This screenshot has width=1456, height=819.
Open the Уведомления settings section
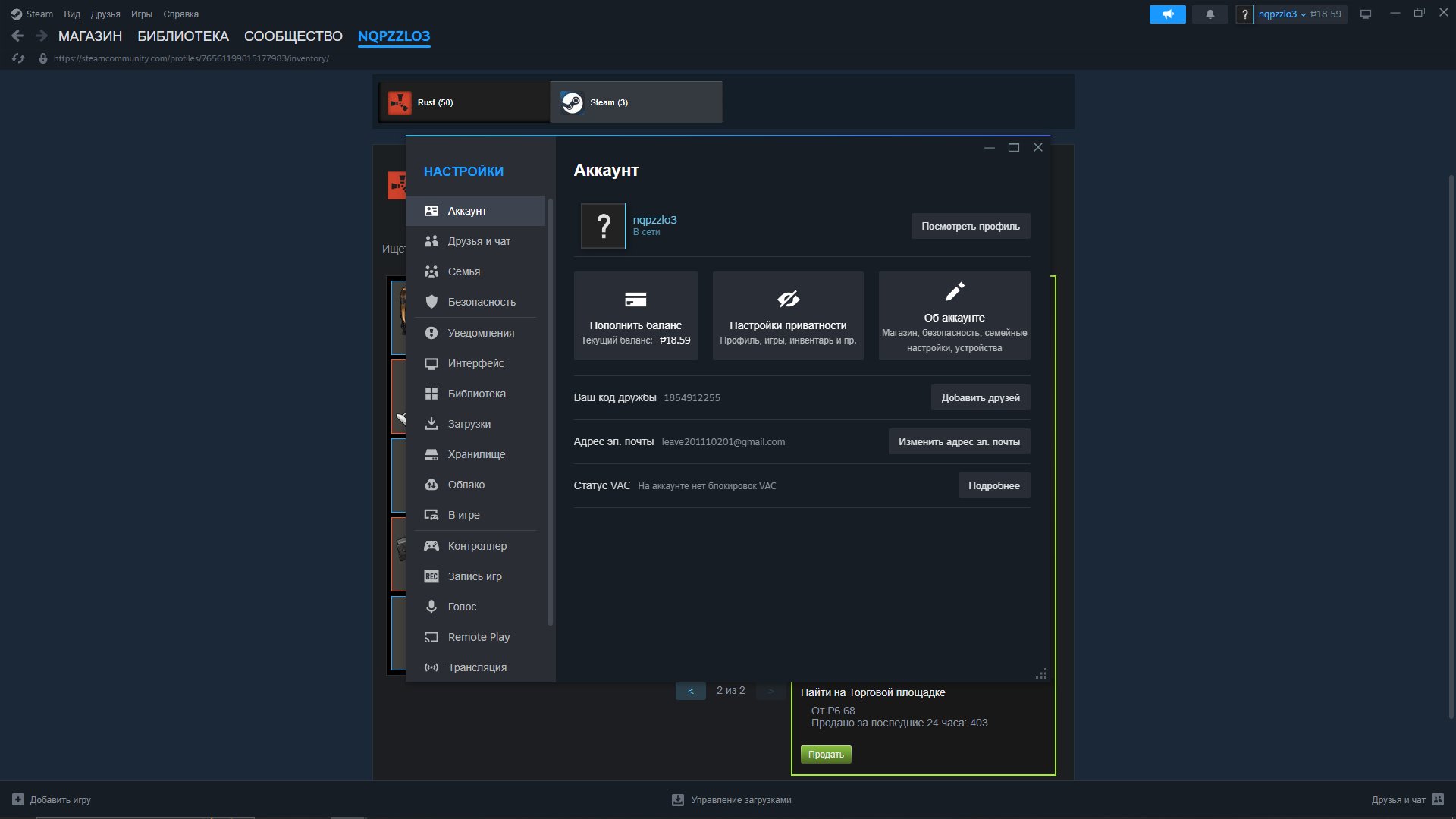coord(475,333)
